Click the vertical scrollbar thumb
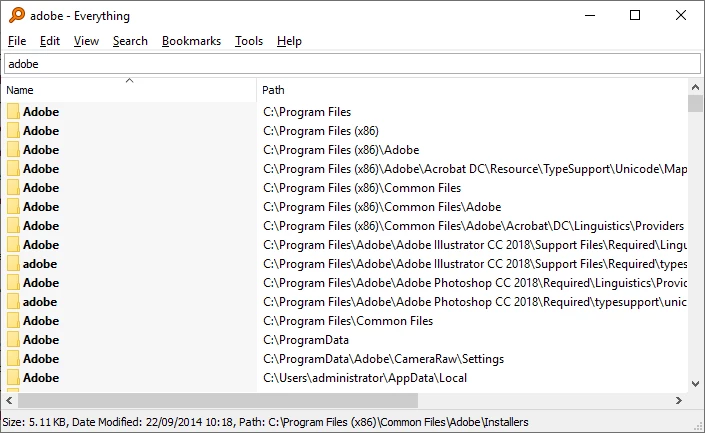 [696, 103]
